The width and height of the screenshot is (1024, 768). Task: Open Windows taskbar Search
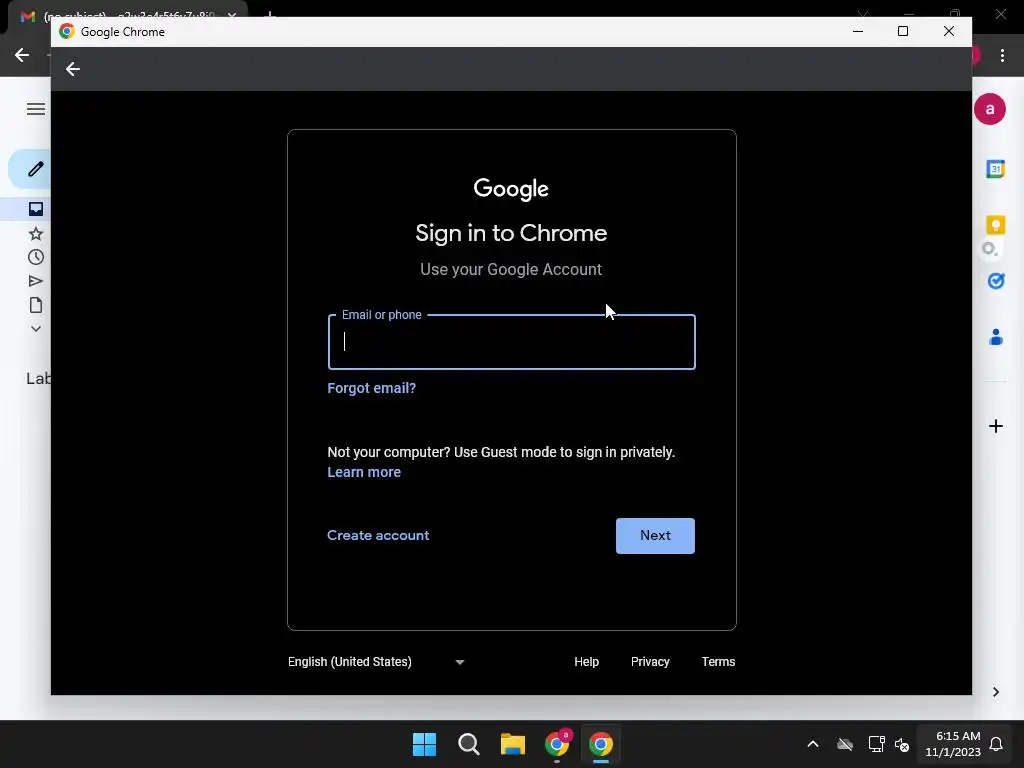(468, 744)
